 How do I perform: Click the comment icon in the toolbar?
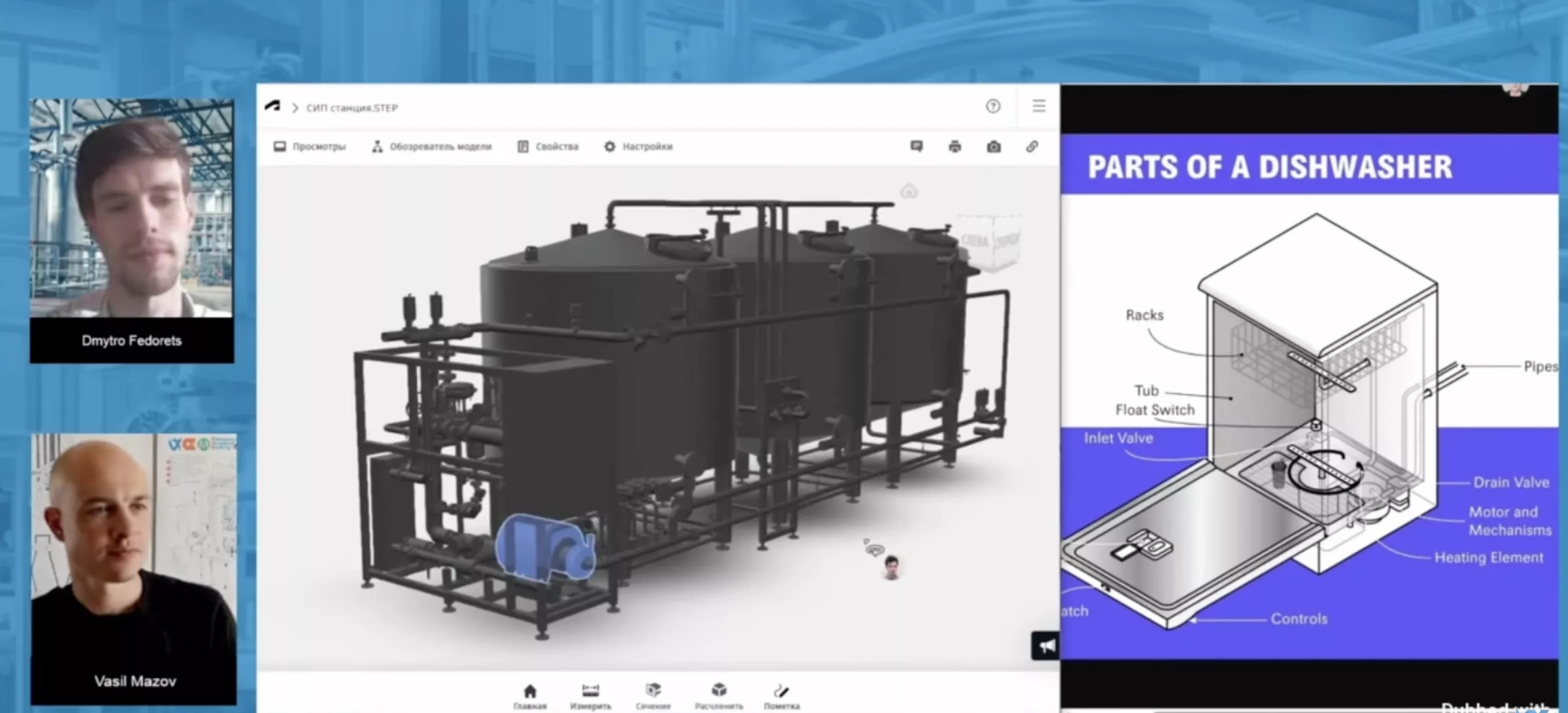[x=917, y=147]
